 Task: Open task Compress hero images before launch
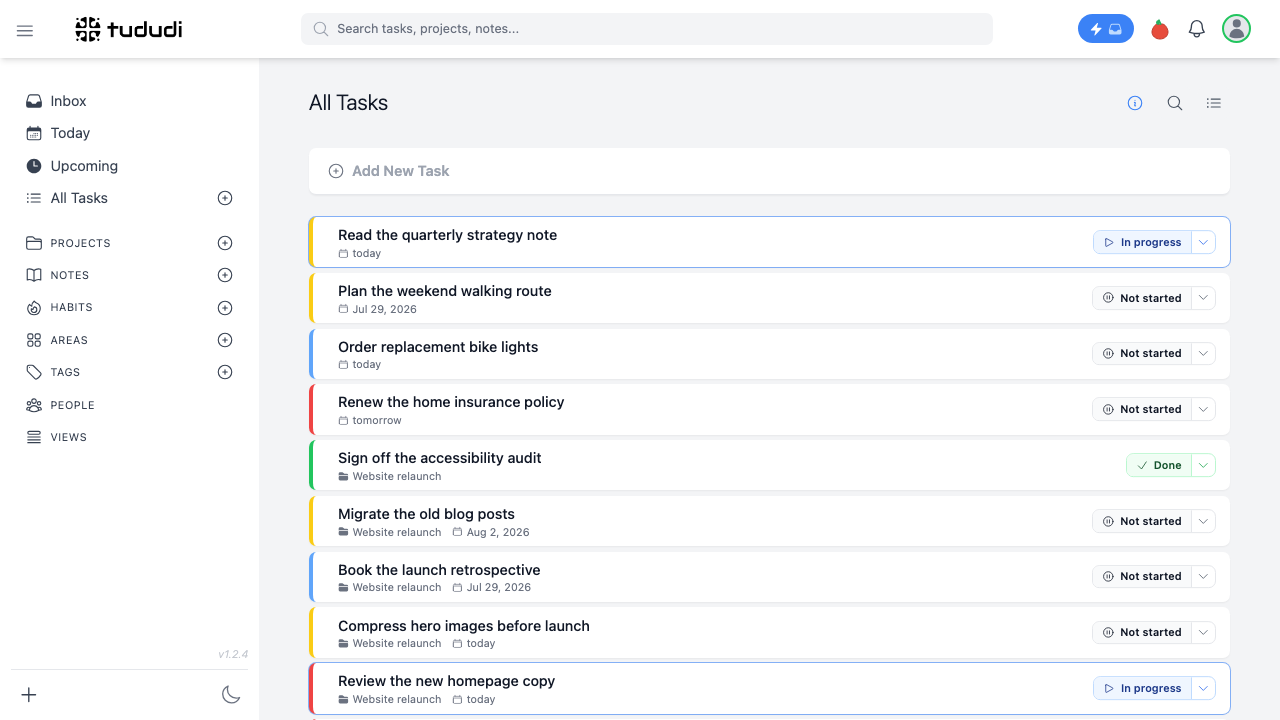(464, 626)
